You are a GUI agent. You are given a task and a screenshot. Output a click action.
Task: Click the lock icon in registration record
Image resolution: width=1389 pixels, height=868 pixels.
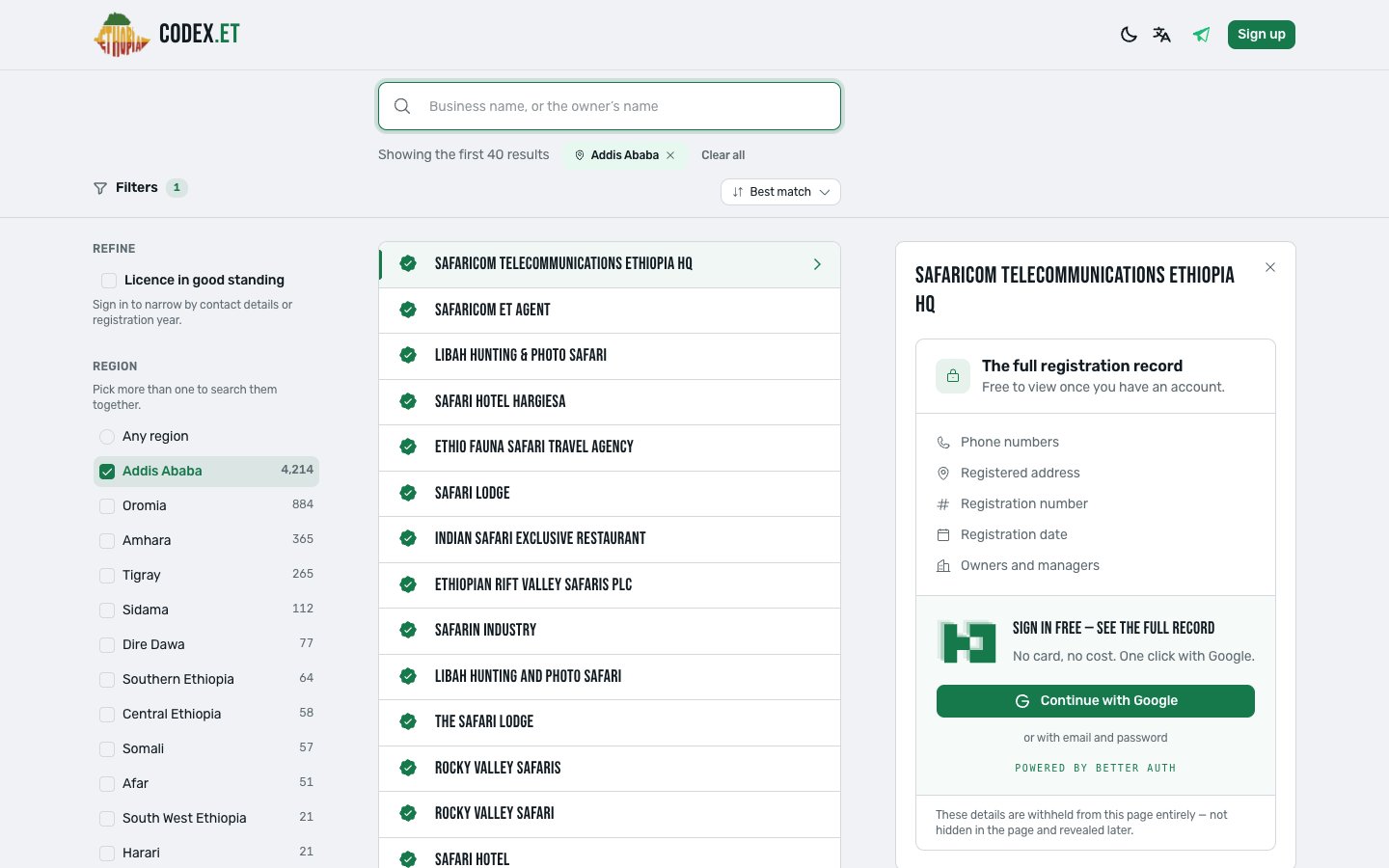(x=953, y=376)
